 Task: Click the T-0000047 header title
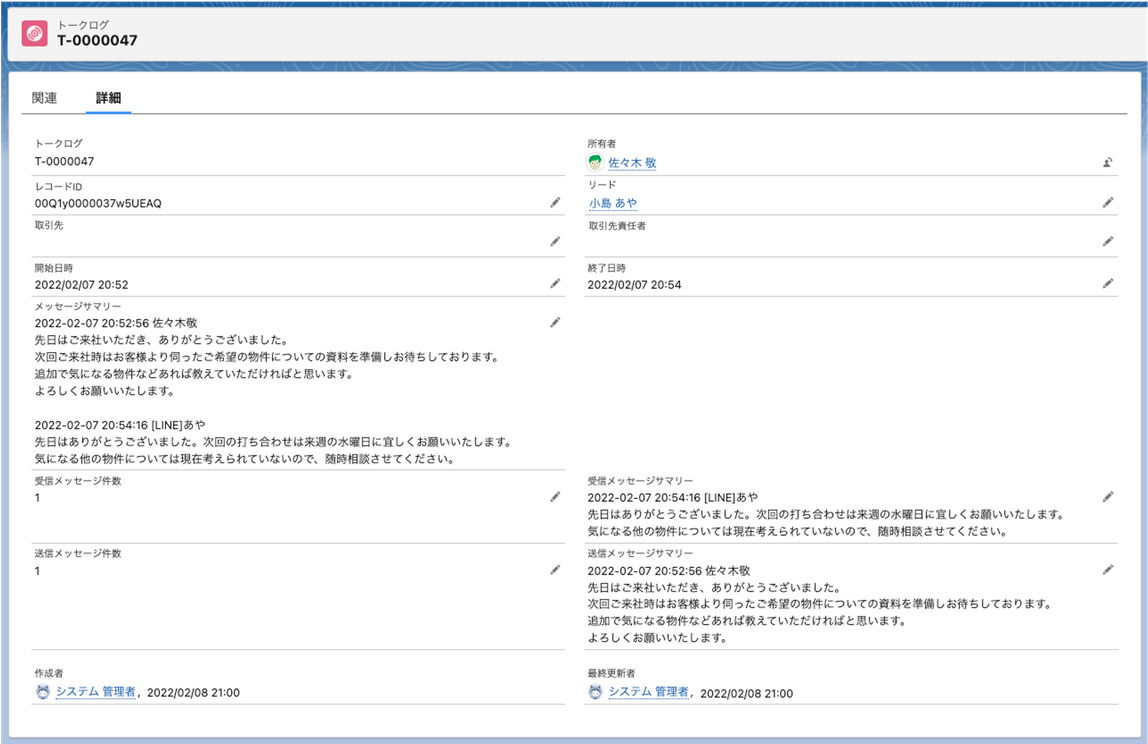pyautogui.click(x=97, y=41)
